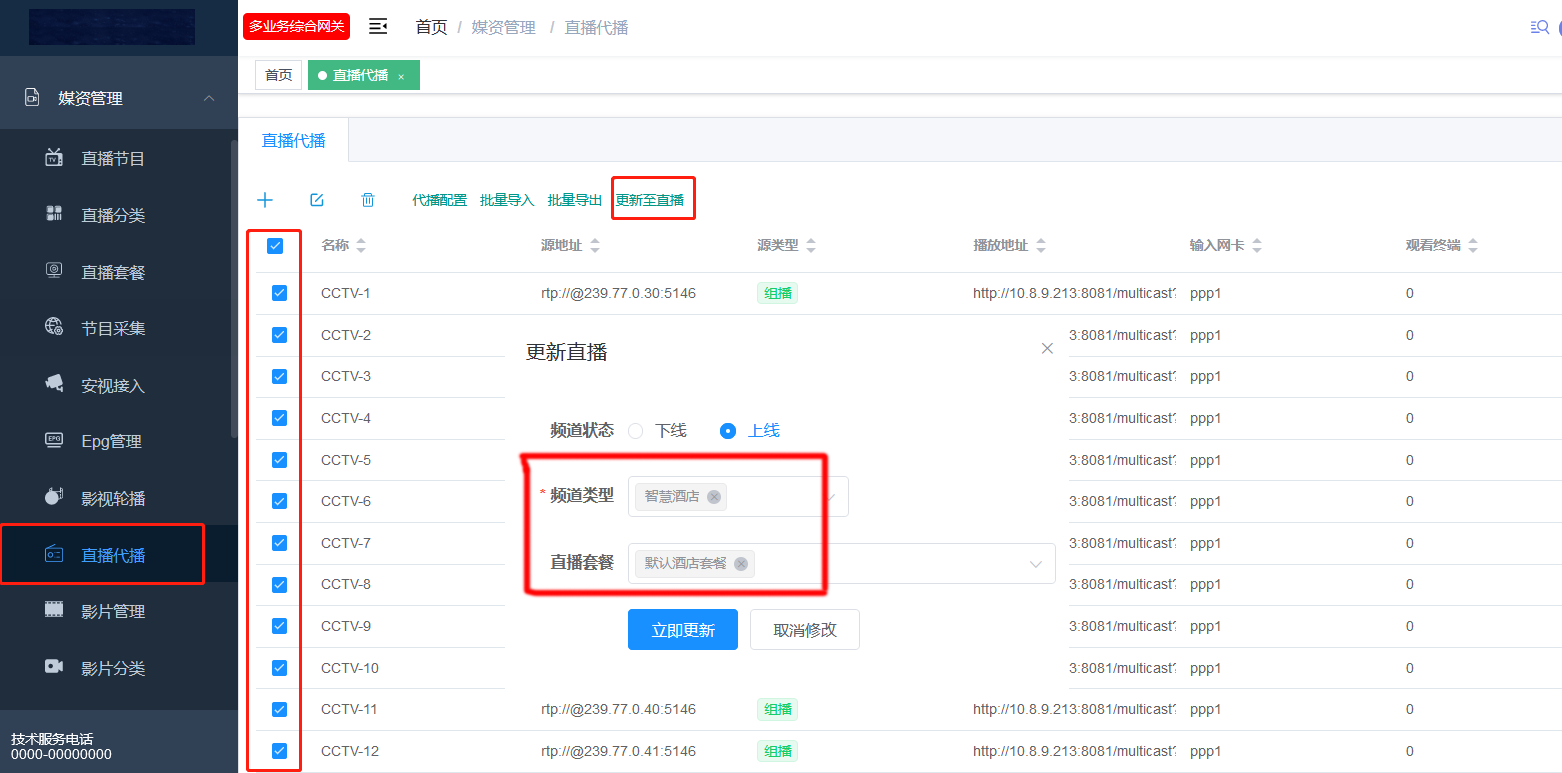Click the edit pencil icon in toolbar
1562x773 pixels.
tap(317, 200)
